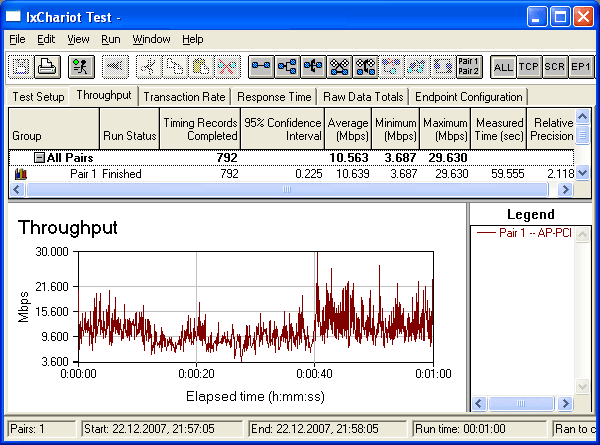Viewport: 600px width, 445px height.
Task: Switch to the Transaction Rate tab
Action: click(184, 97)
